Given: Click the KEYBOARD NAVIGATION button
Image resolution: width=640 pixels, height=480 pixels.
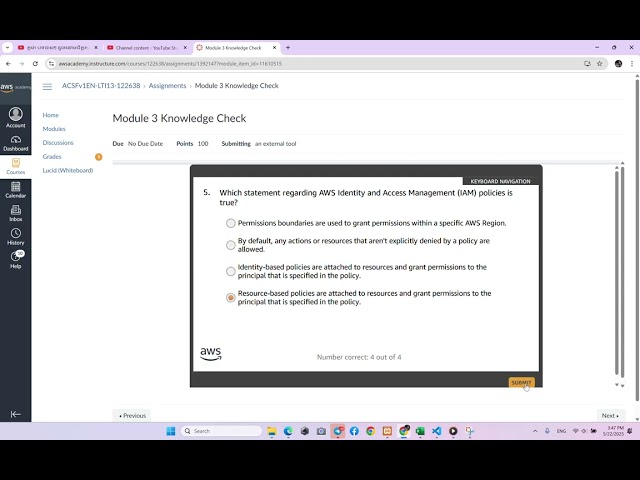Looking at the screenshot, I should (x=500, y=181).
